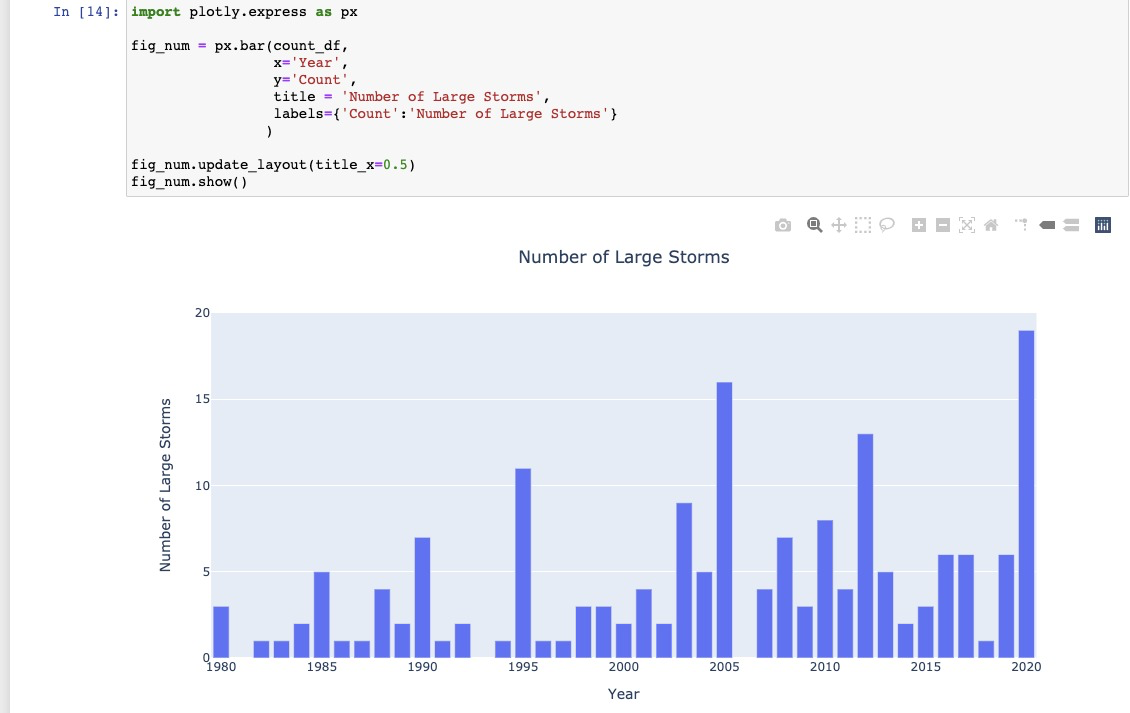1130x713 pixels.
Task: Click the x-axis tick label 1990
Action: [x=422, y=667]
